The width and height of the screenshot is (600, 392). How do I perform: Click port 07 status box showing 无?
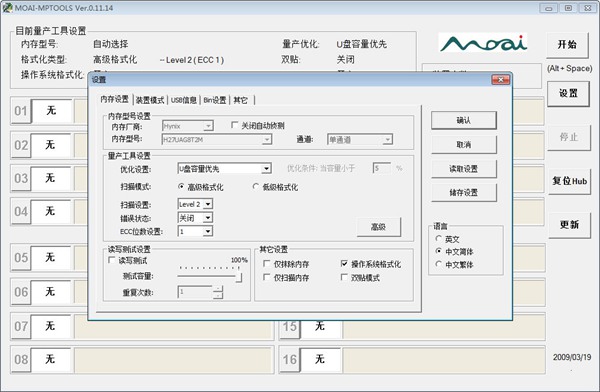(x=51, y=327)
